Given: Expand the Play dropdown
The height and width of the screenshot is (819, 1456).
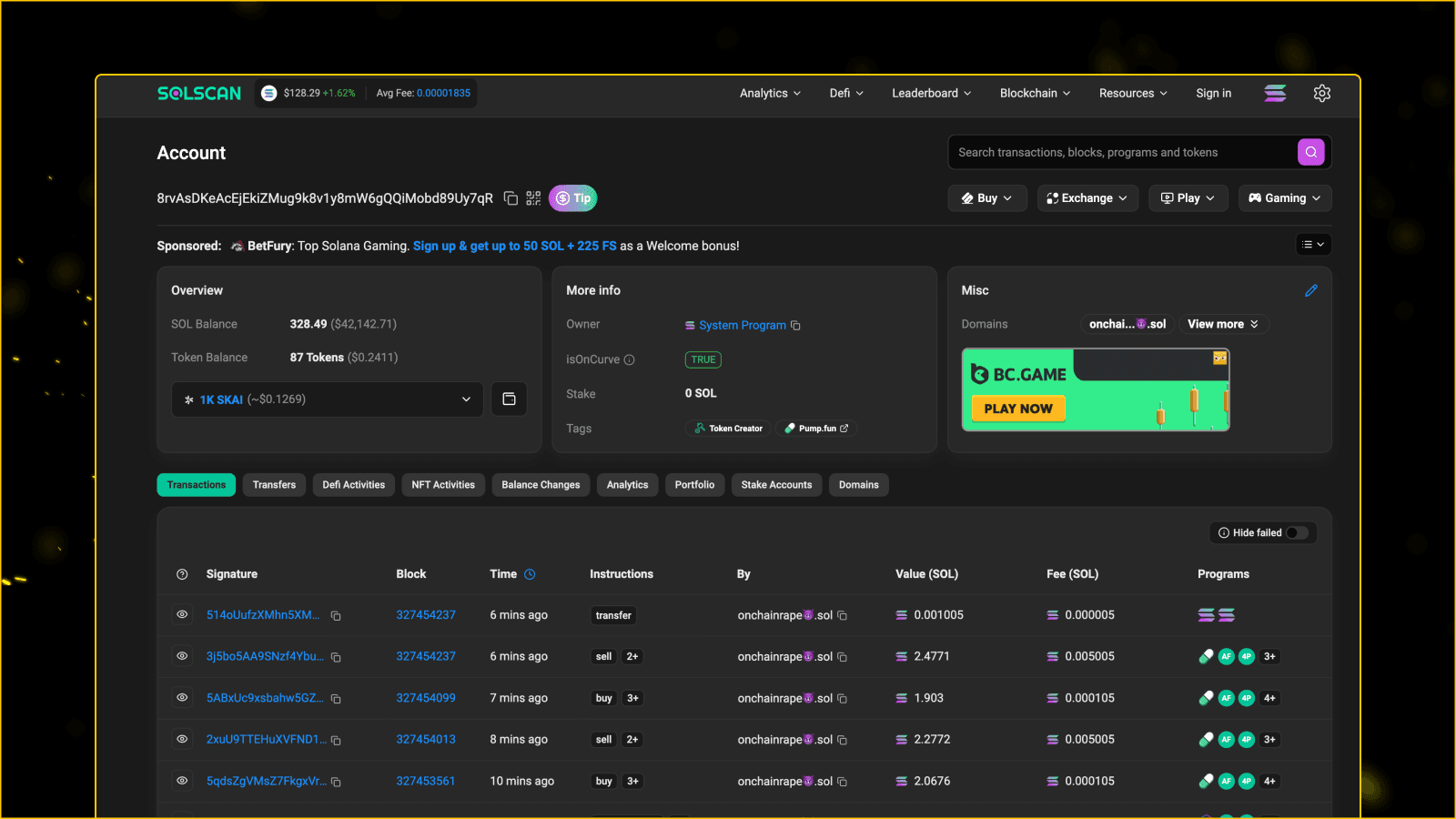Looking at the screenshot, I should (x=1188, y=198).
